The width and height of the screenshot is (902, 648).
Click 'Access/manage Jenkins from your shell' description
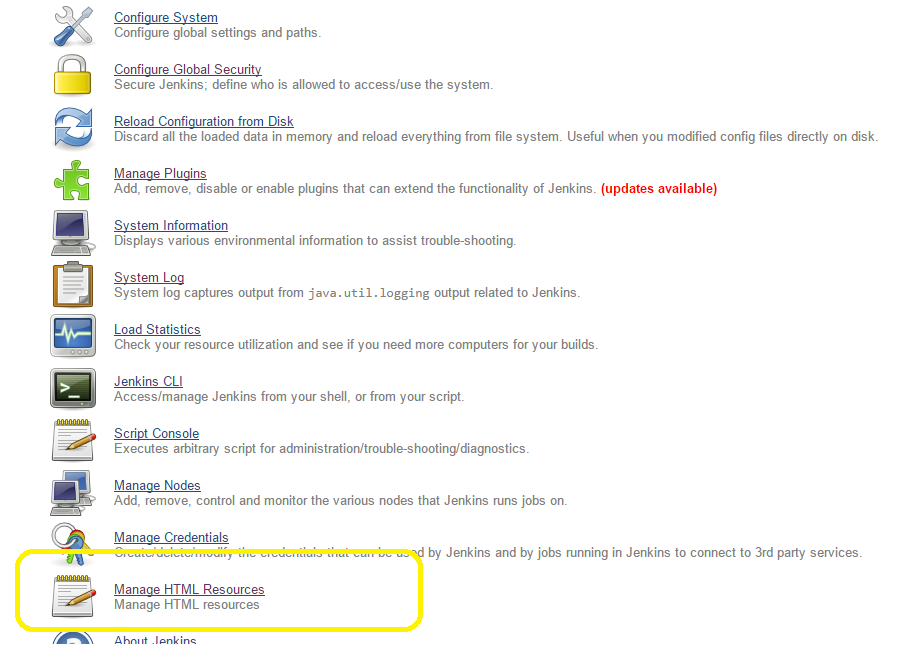(x=289, y=397)
